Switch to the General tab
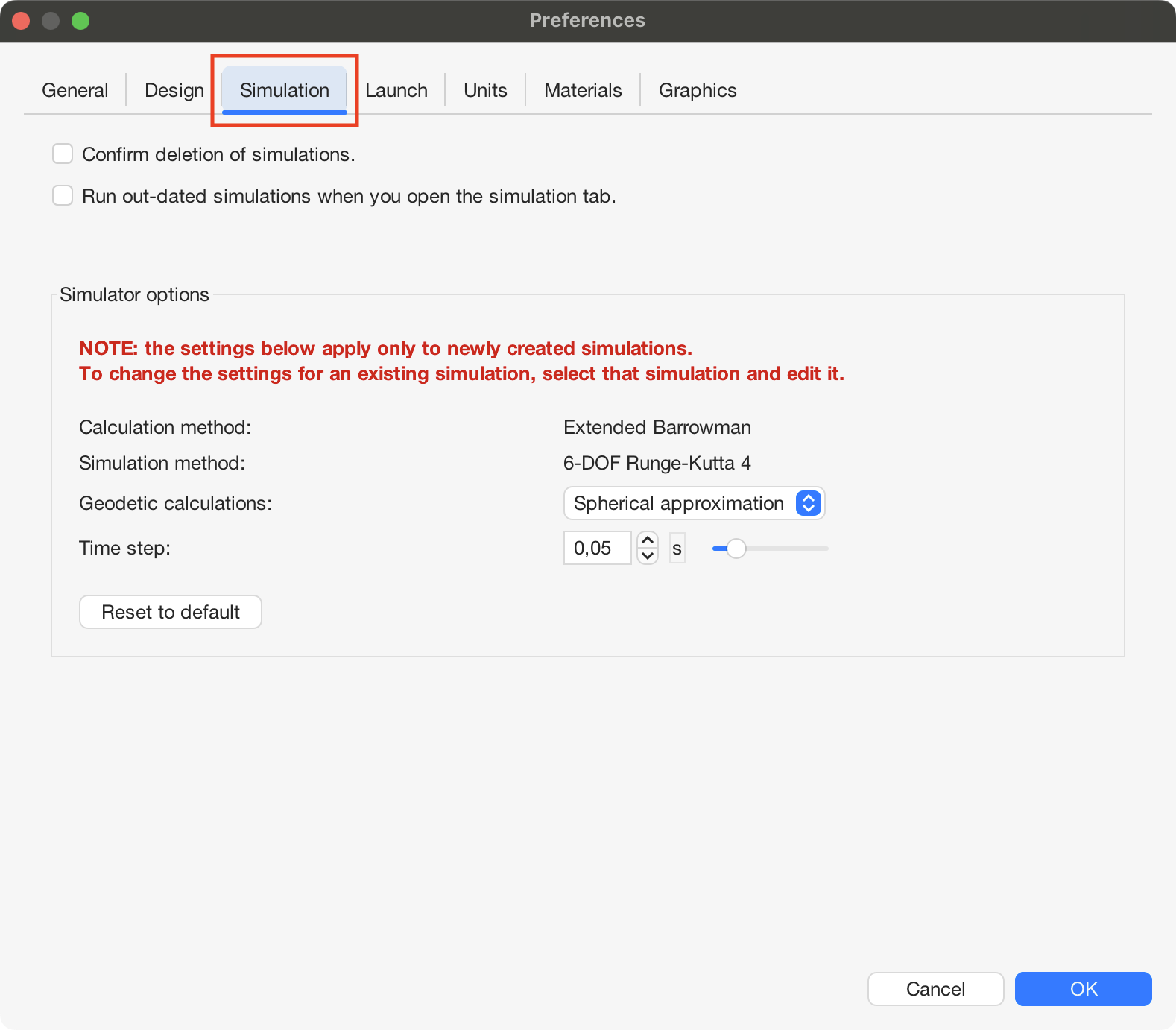1176x1030 pixels. [x=75, y=90]
